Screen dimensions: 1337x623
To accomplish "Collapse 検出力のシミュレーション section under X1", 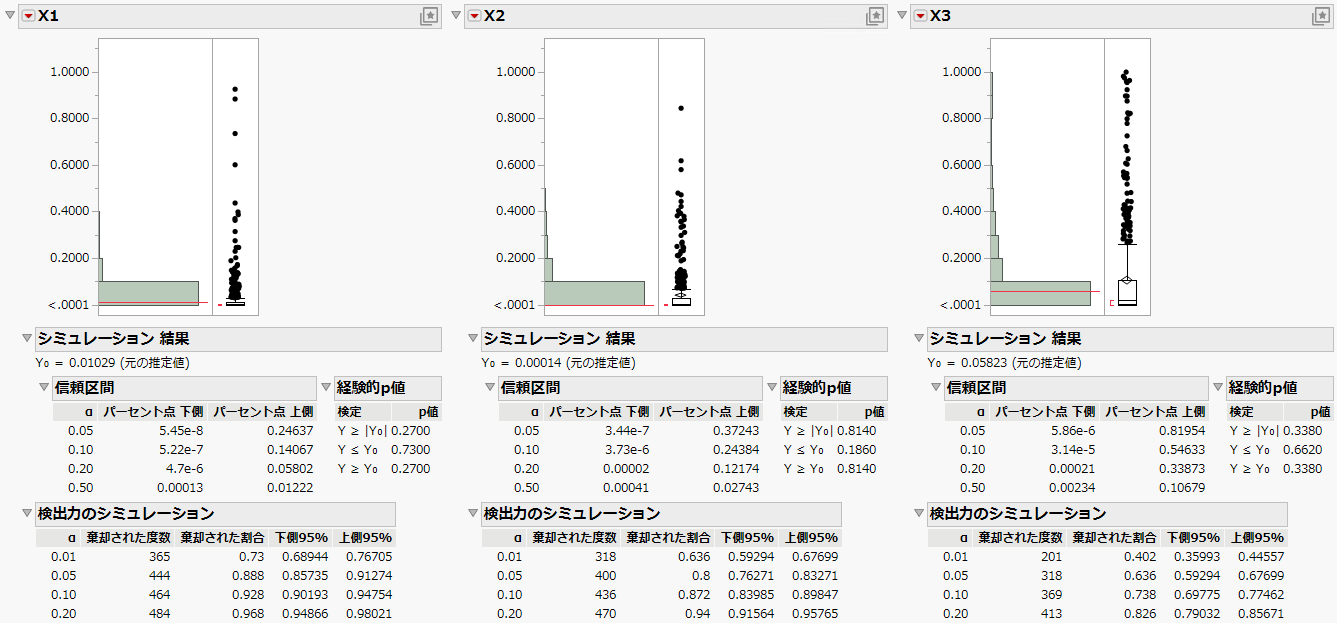I will pos(27,514).
